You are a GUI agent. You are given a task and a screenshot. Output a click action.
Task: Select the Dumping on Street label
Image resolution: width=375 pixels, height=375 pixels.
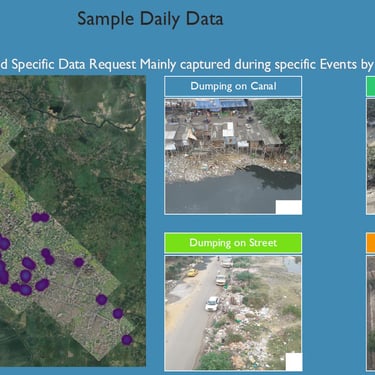(x=233, y=243)
